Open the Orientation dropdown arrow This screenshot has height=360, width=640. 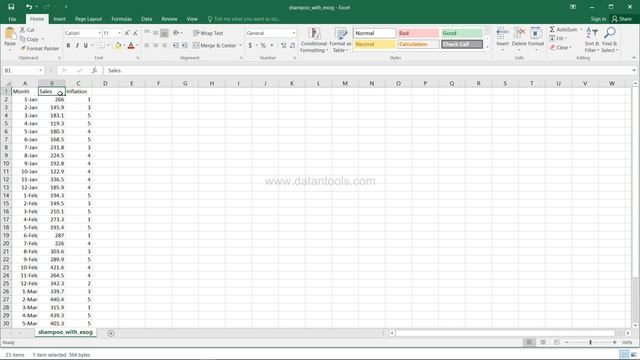point(181,33)
